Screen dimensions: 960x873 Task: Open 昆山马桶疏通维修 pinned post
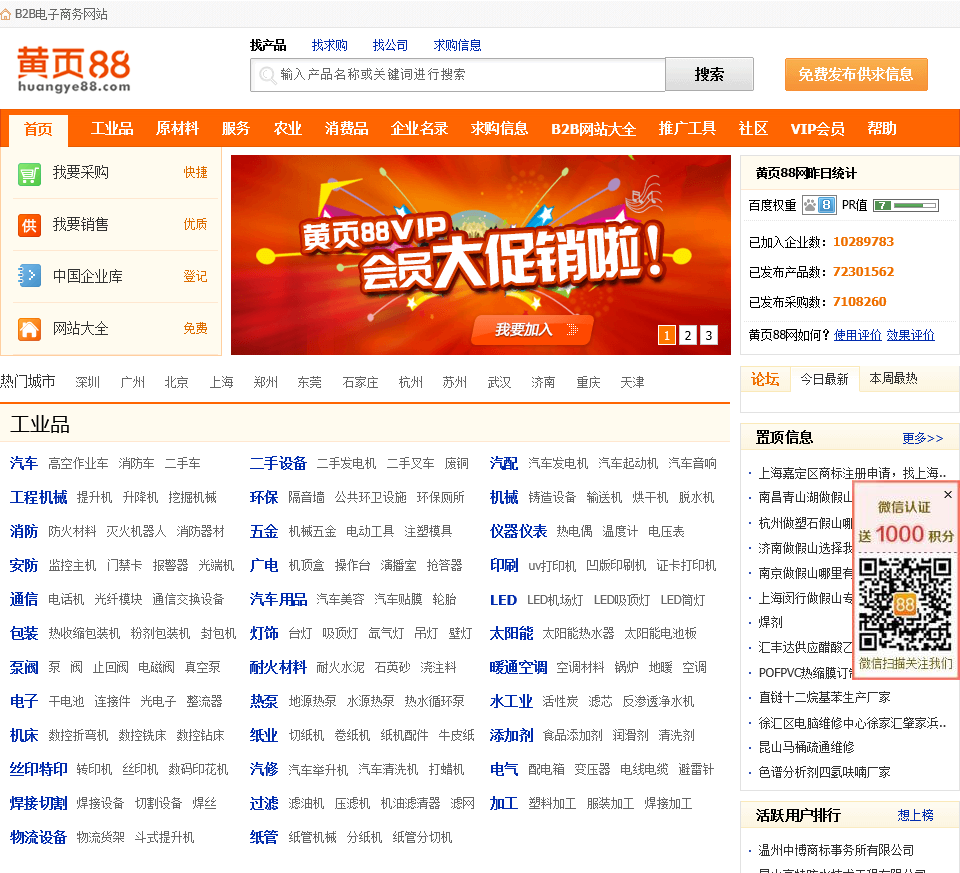click(806, 747)
